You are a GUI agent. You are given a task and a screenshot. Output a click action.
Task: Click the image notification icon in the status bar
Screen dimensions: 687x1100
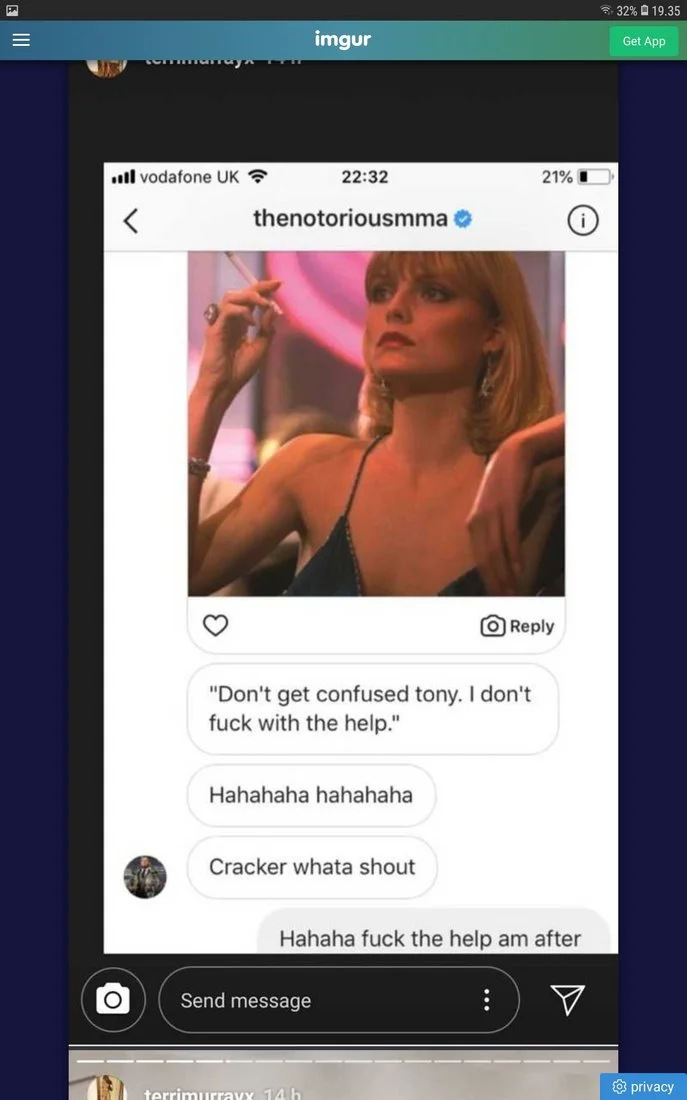[9, 8]
